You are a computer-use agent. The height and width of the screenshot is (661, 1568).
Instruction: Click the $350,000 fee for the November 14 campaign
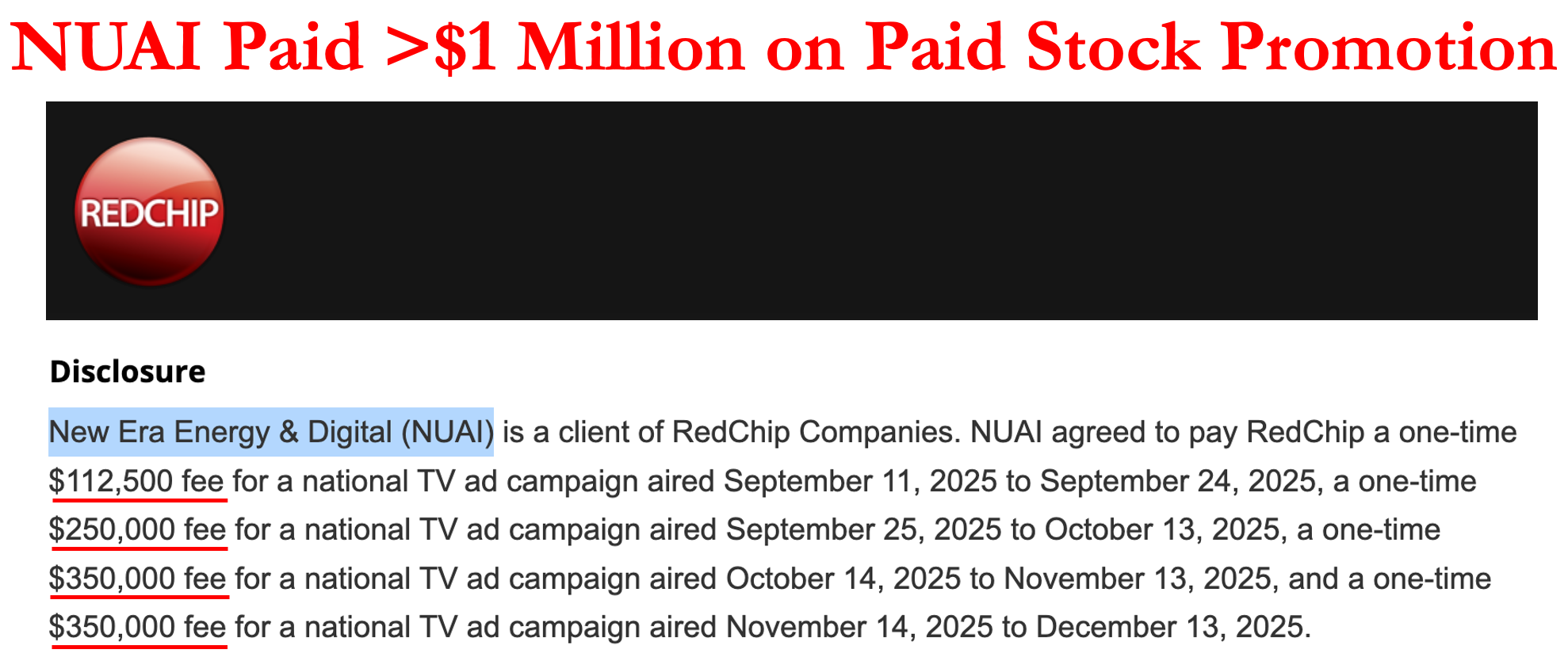[138, 627]
